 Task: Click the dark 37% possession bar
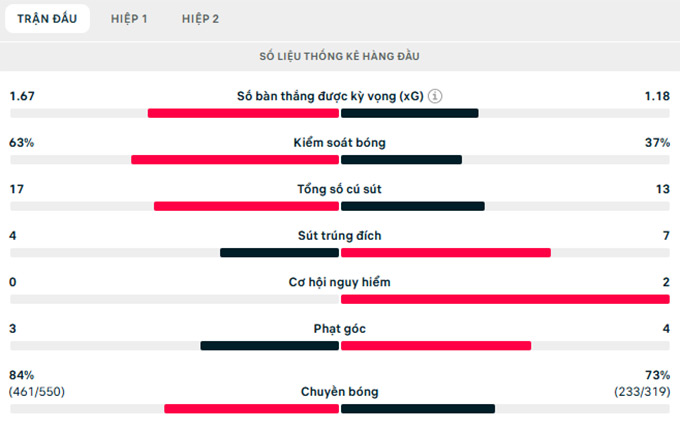[x=401, y=159]
